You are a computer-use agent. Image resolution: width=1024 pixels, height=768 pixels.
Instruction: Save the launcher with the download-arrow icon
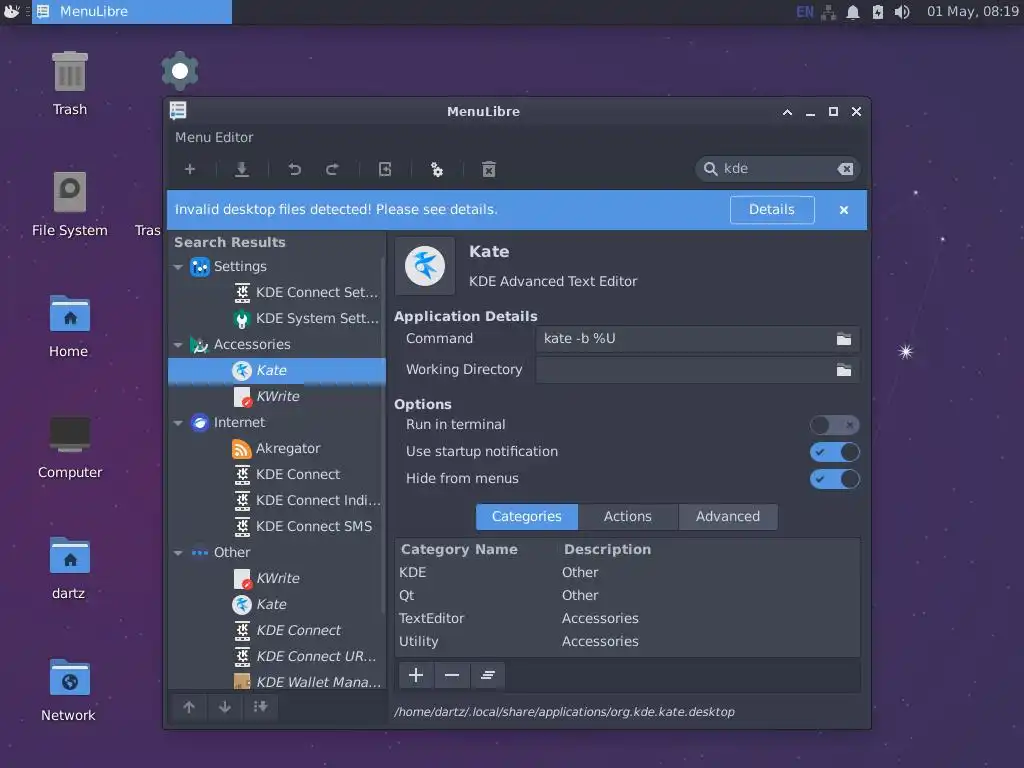[x=242, y=170]
